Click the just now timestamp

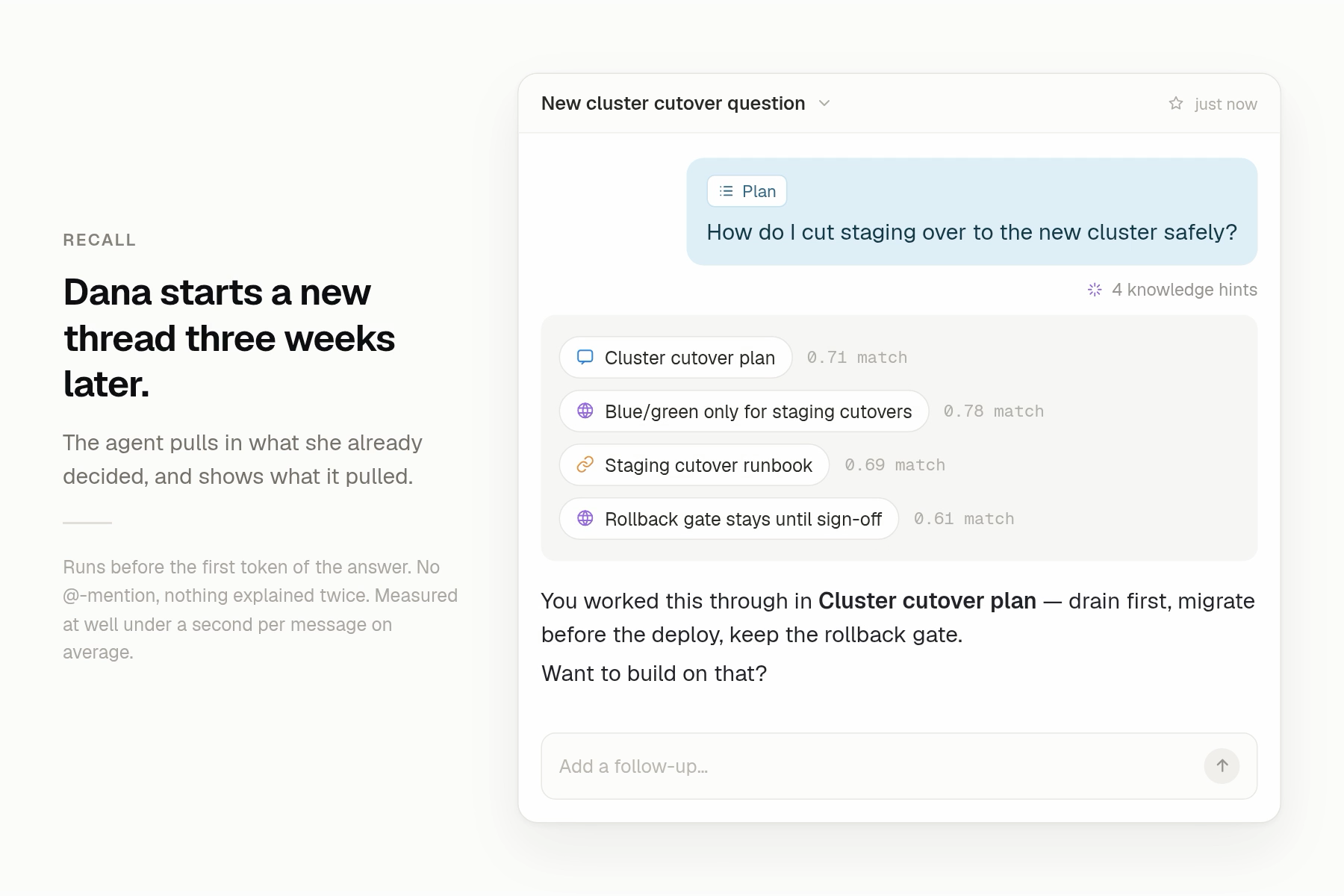tap(1225, 105)
